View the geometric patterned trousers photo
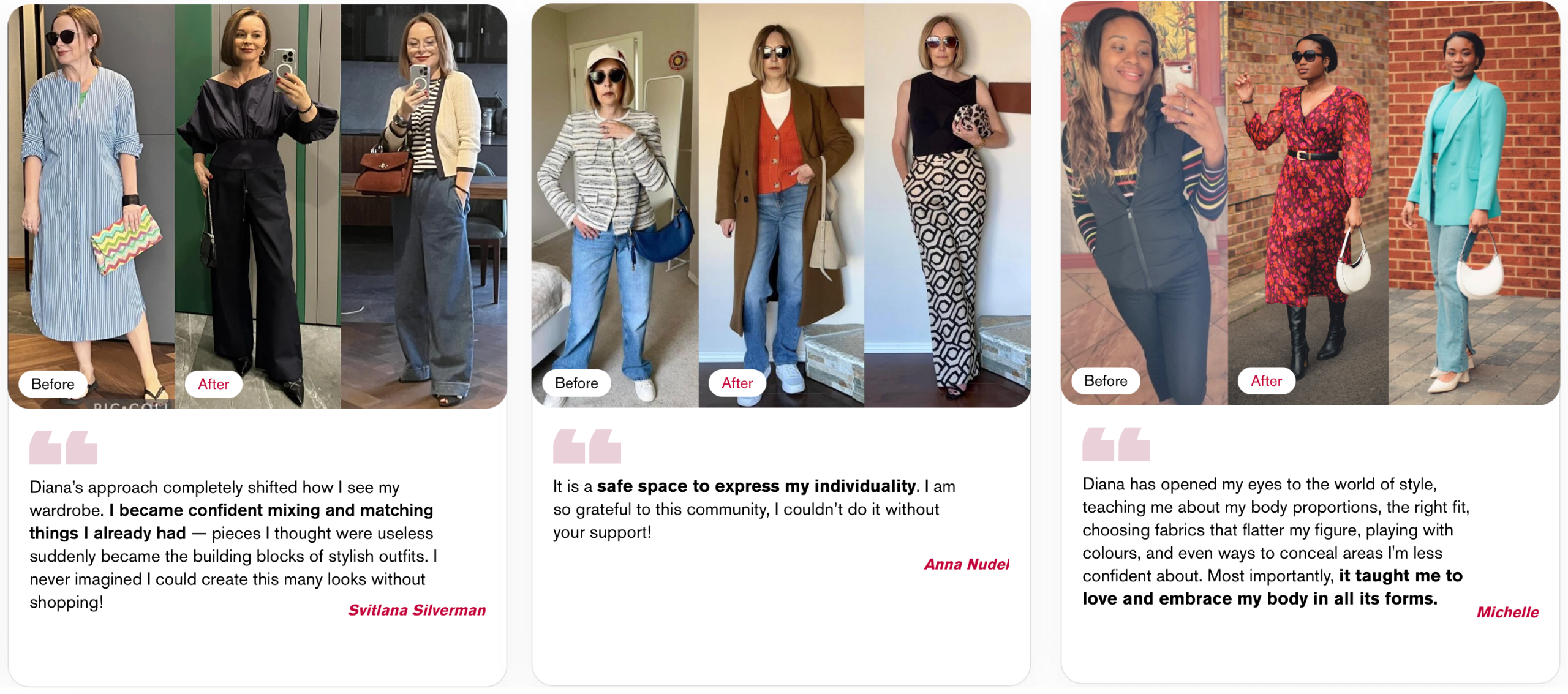Viewport: 1568px width, 694px height. point(948,205)
